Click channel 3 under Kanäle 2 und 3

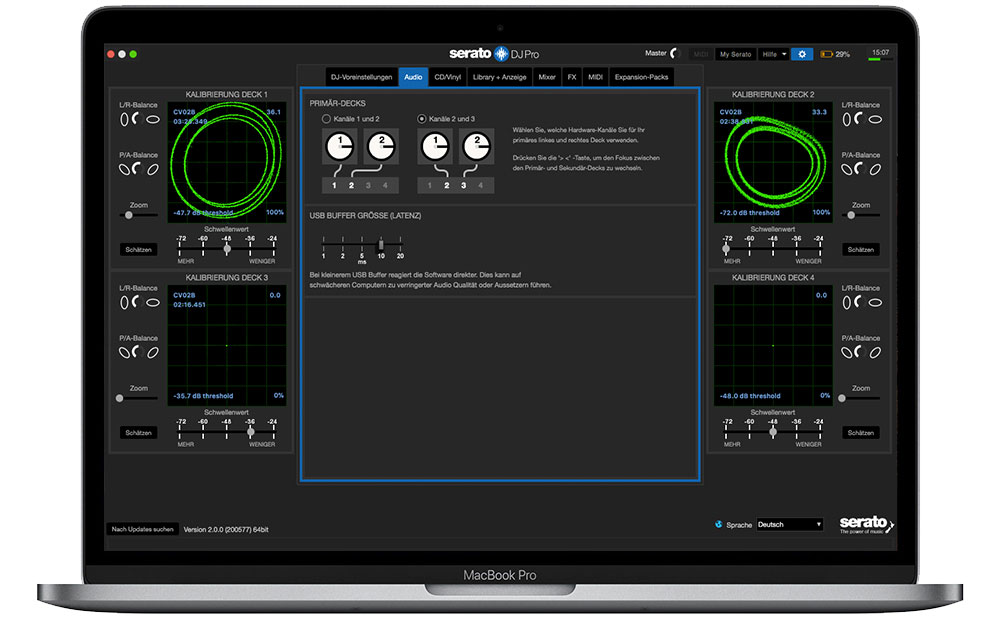point(464,186)
